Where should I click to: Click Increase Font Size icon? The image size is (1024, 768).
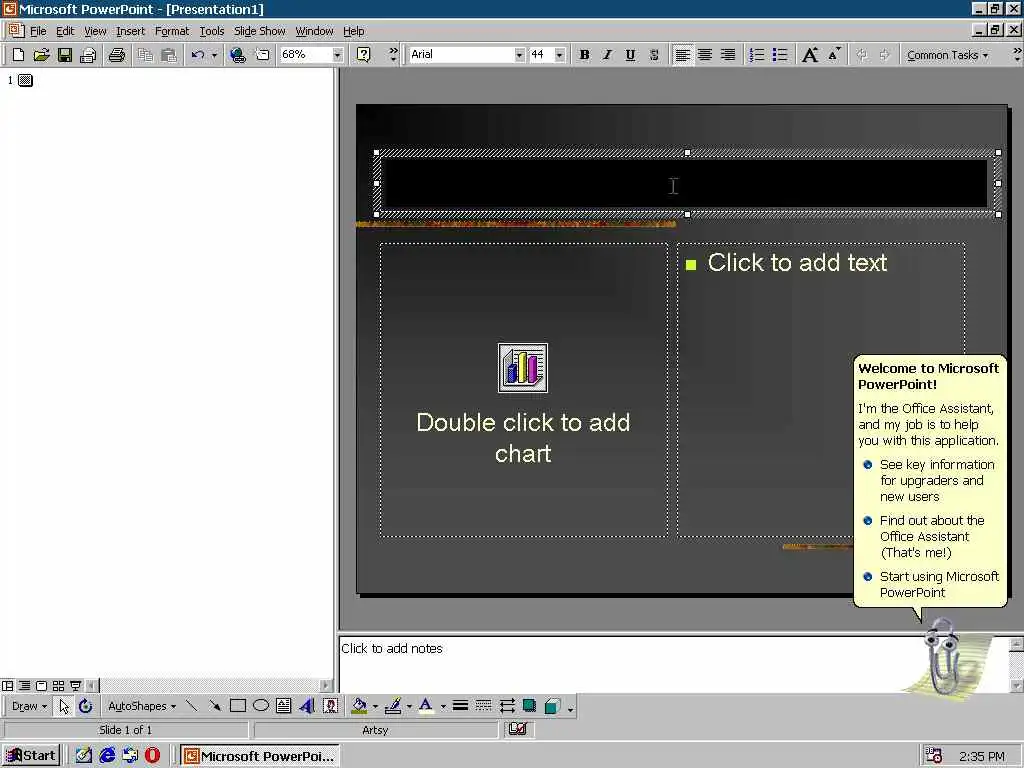810,55
